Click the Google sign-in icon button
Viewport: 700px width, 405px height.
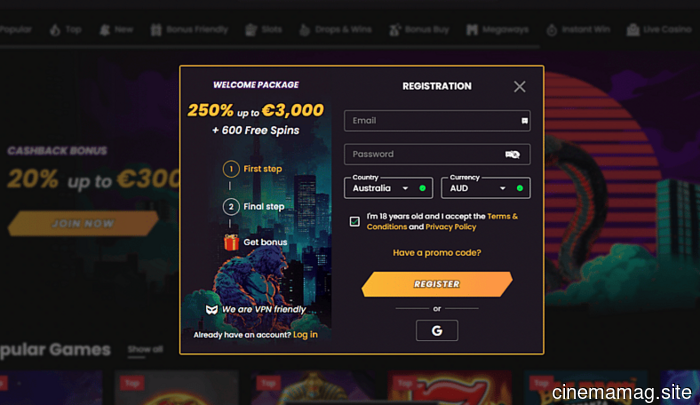pyautogui.click(x=437, y=330)
